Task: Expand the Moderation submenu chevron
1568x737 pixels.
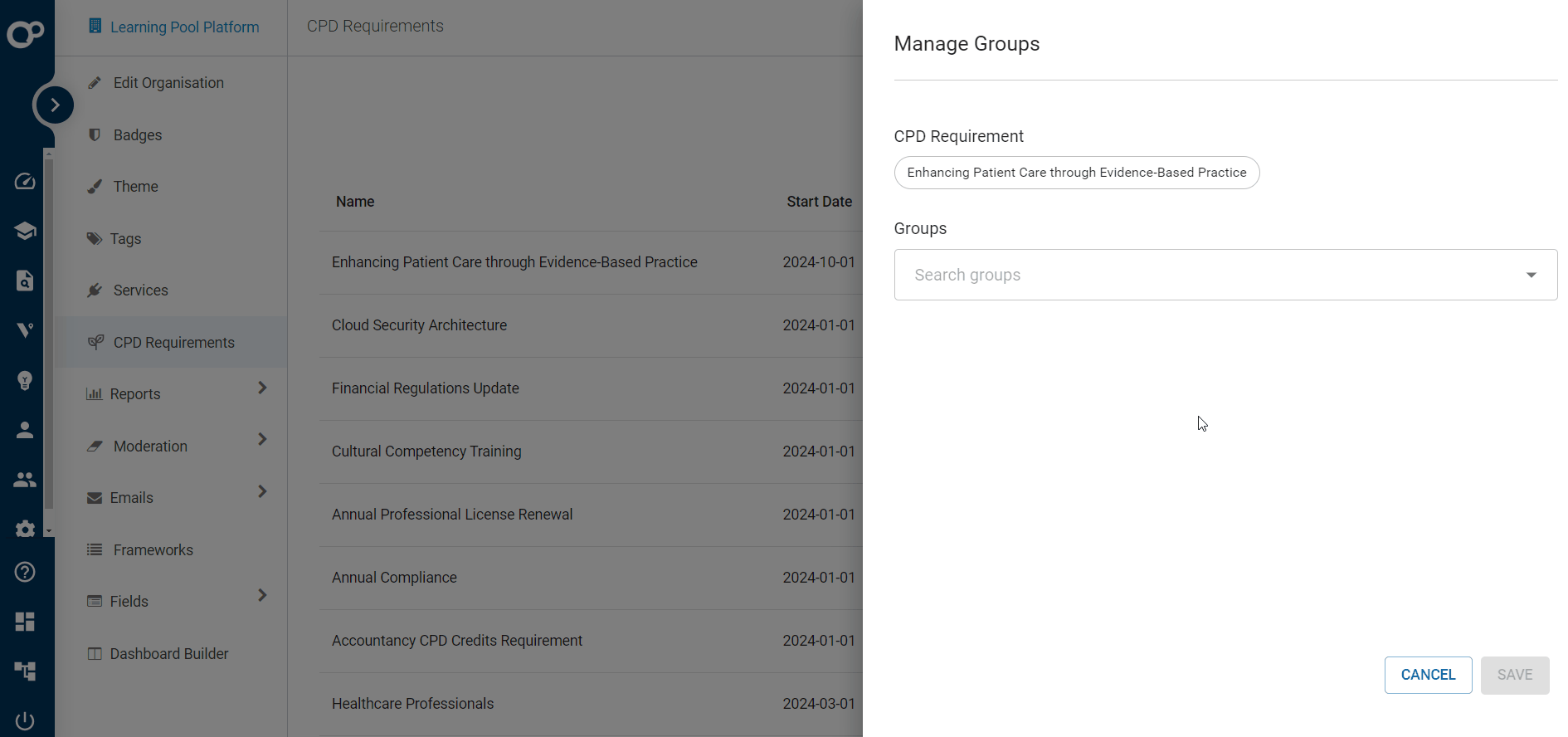Action: [262, 439]
